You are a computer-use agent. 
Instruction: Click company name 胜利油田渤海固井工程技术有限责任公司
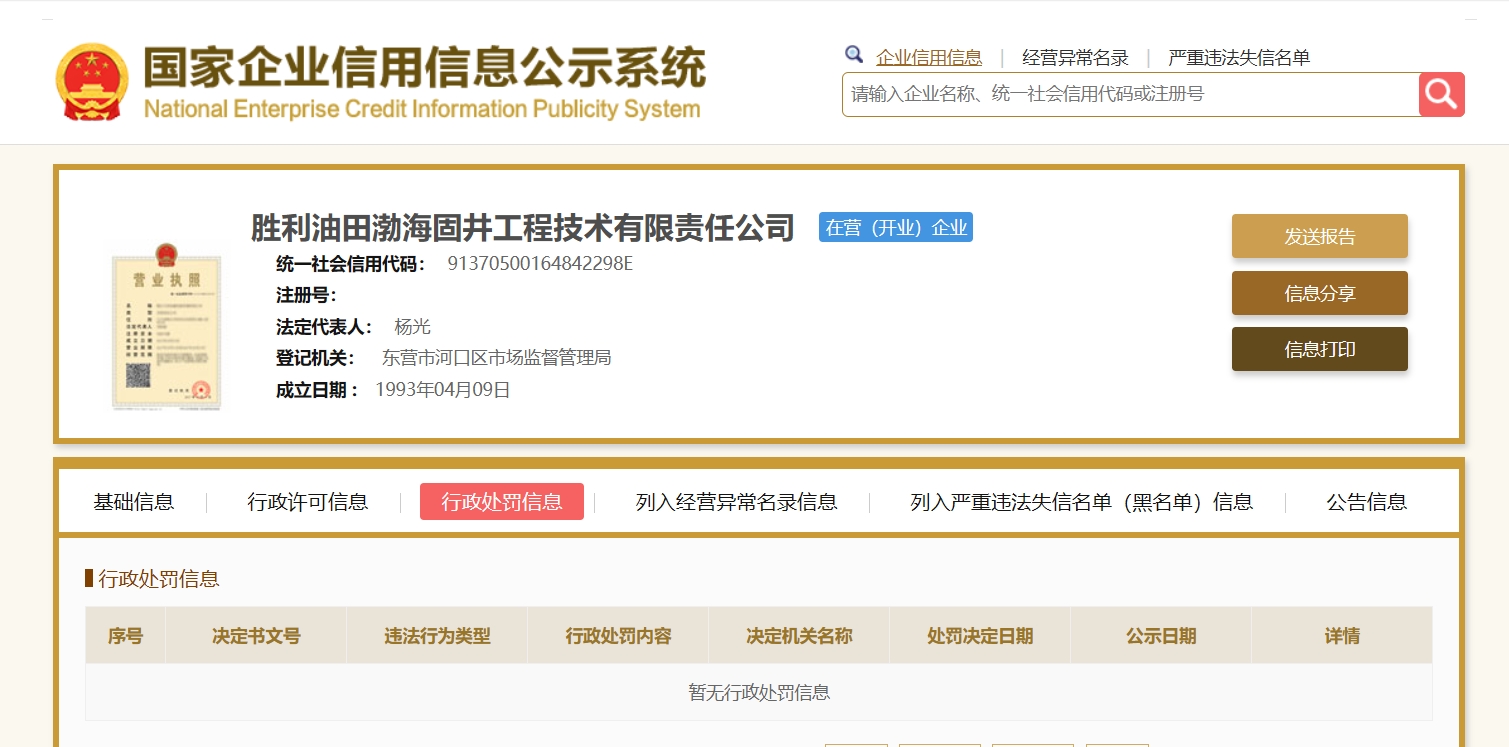[x=523, y=228]
